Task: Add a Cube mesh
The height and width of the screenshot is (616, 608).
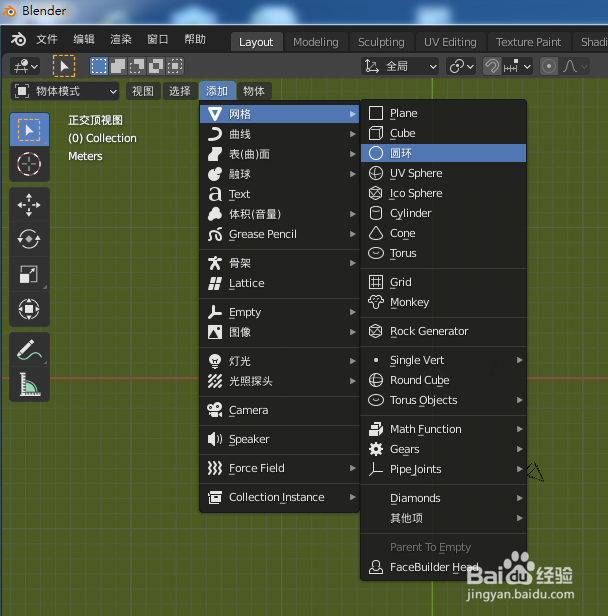Action: (x=443, y=133)
